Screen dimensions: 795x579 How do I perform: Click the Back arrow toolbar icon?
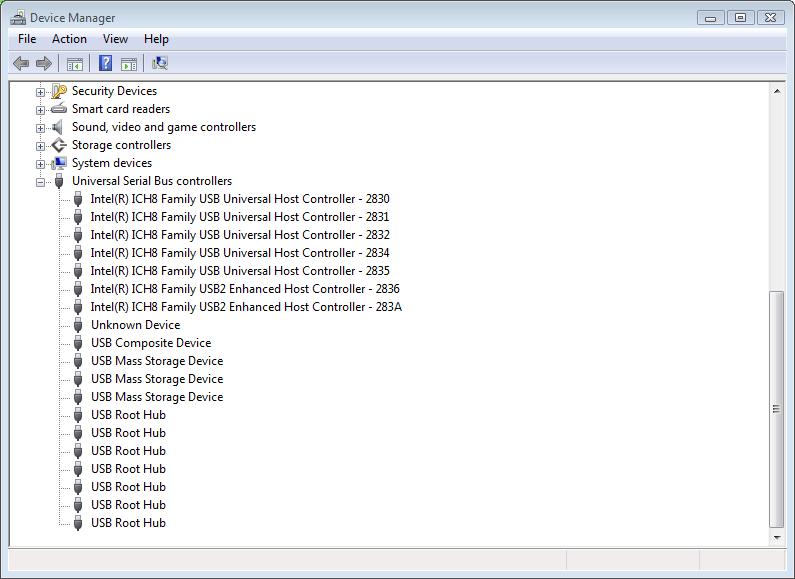(x=21, y=63)
